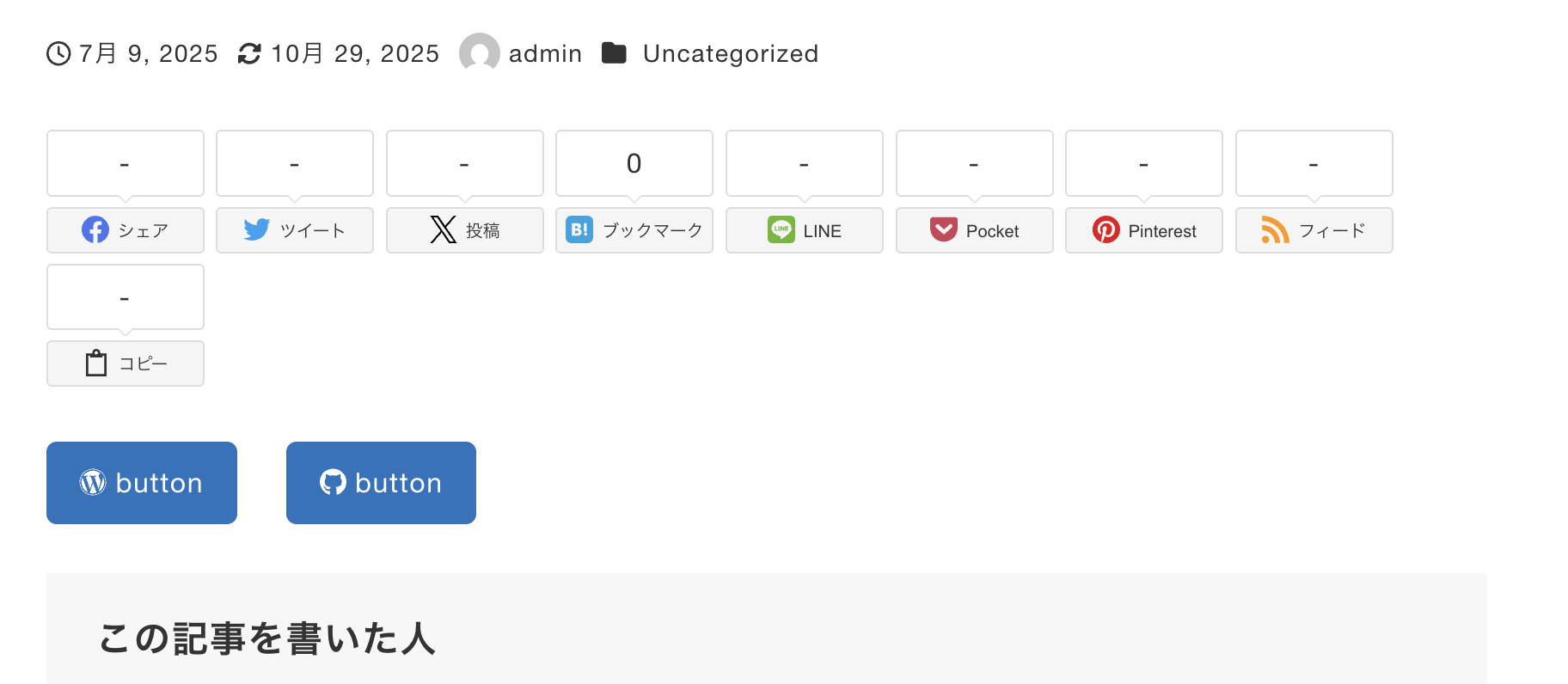The height and width of the screenshot is (684, 1568).
Task: Click the count bubble above コピー
Action: pyautogui.click(x=126, y=297)
